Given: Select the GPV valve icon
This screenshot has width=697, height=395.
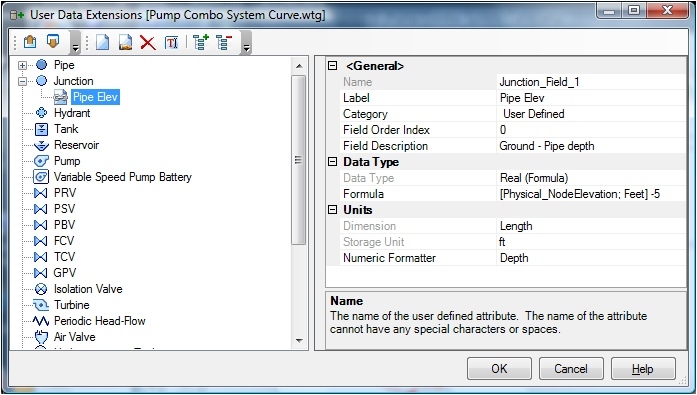Looking at the screenshot, I should [41, 273].
